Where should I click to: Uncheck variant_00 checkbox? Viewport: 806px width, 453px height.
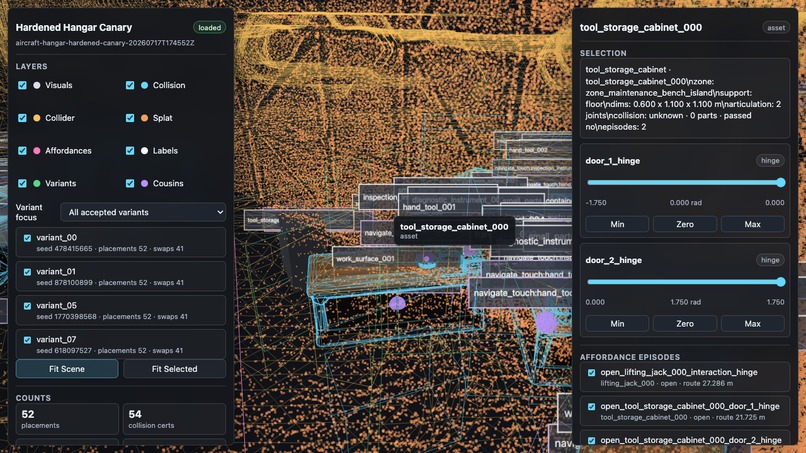tap(27, 238)
